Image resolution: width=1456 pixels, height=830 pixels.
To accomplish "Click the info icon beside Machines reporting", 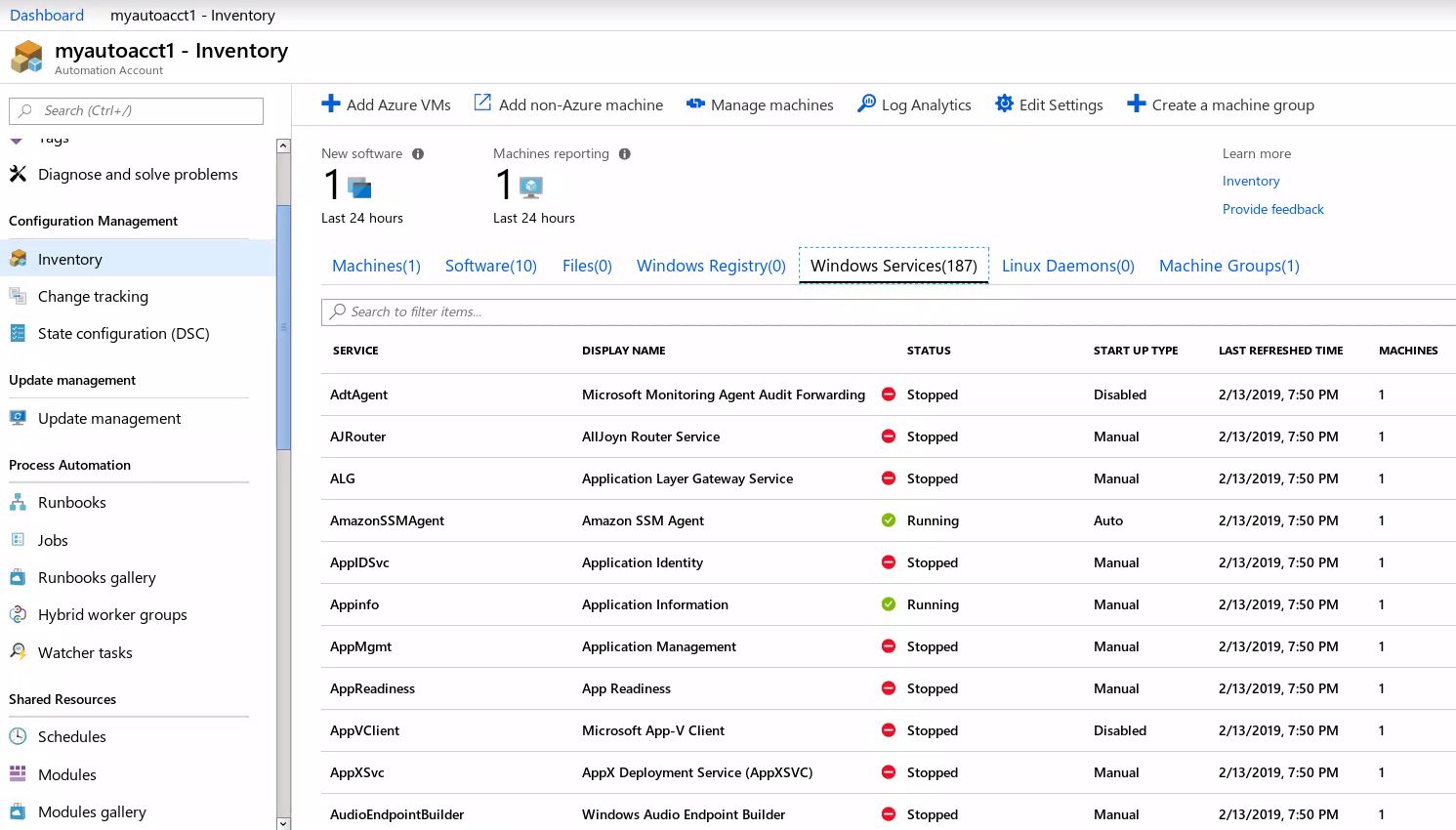I will (x=625, y=154).
